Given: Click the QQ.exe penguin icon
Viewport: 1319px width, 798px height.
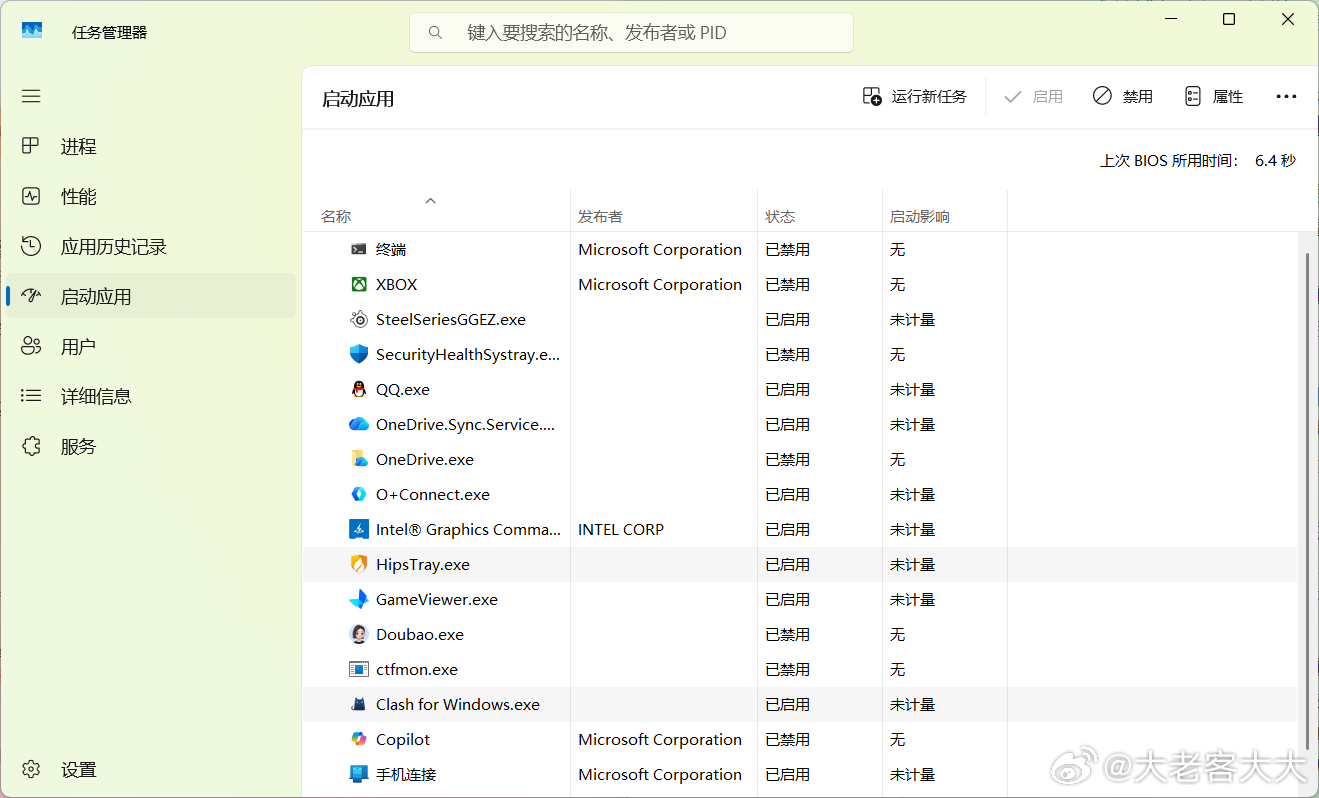Looking at the screenshot, I should 359,389.
